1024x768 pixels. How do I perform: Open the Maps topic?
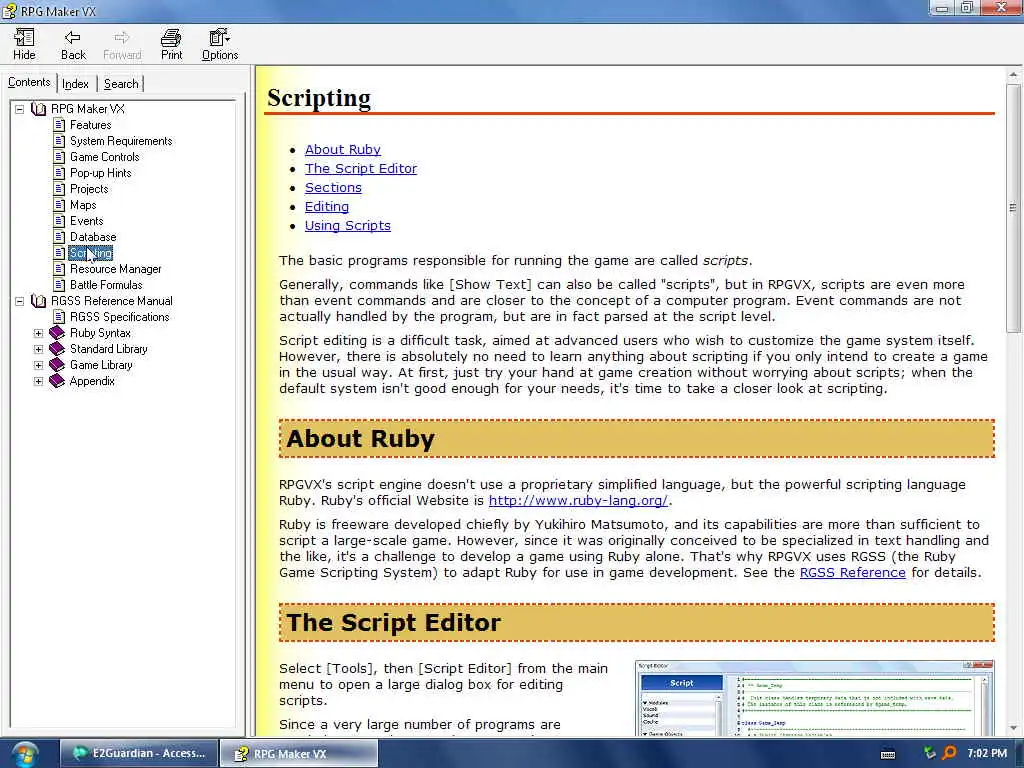pos(83,205)
